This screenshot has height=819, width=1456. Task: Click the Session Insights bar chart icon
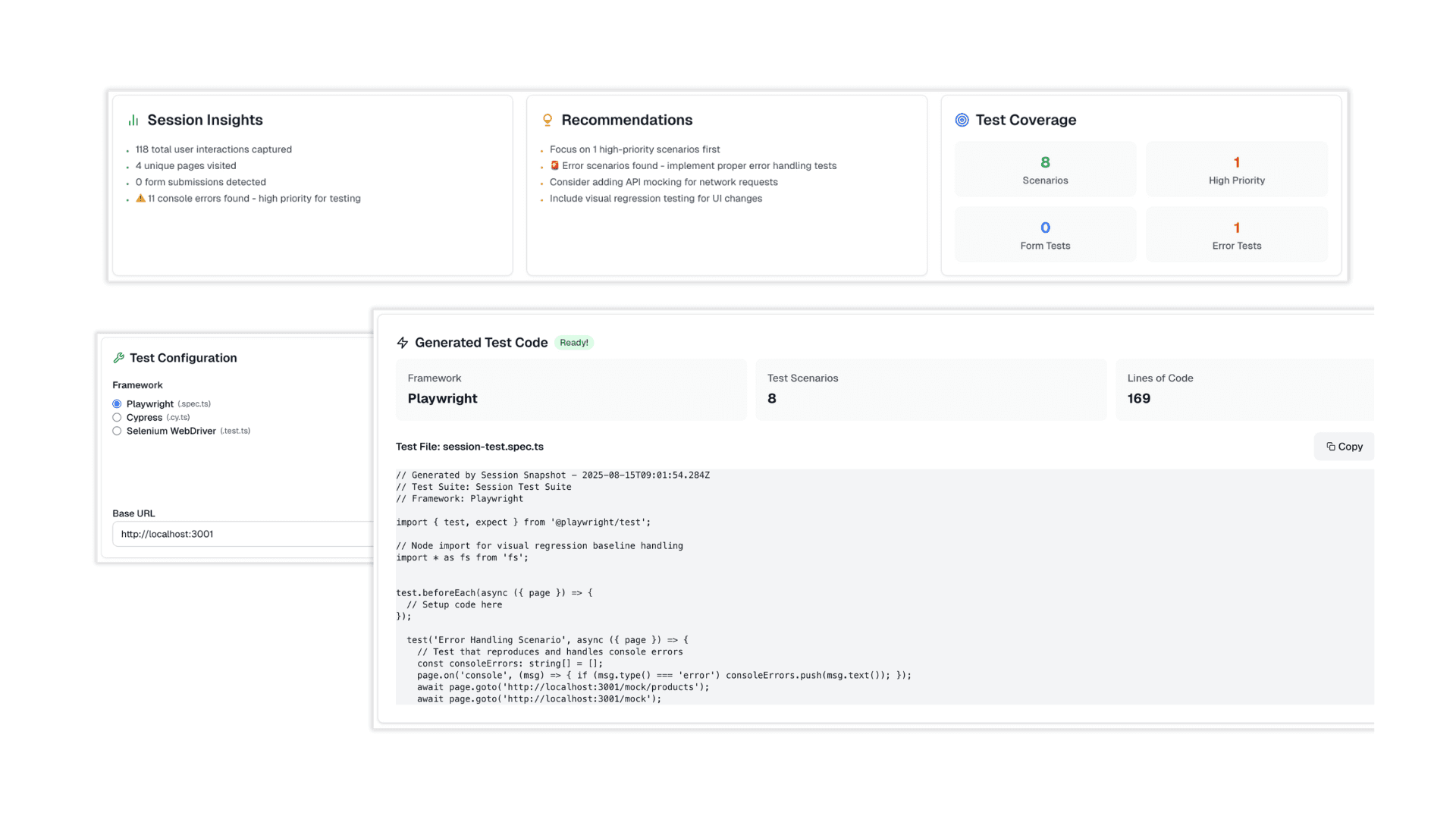point(133,120)
